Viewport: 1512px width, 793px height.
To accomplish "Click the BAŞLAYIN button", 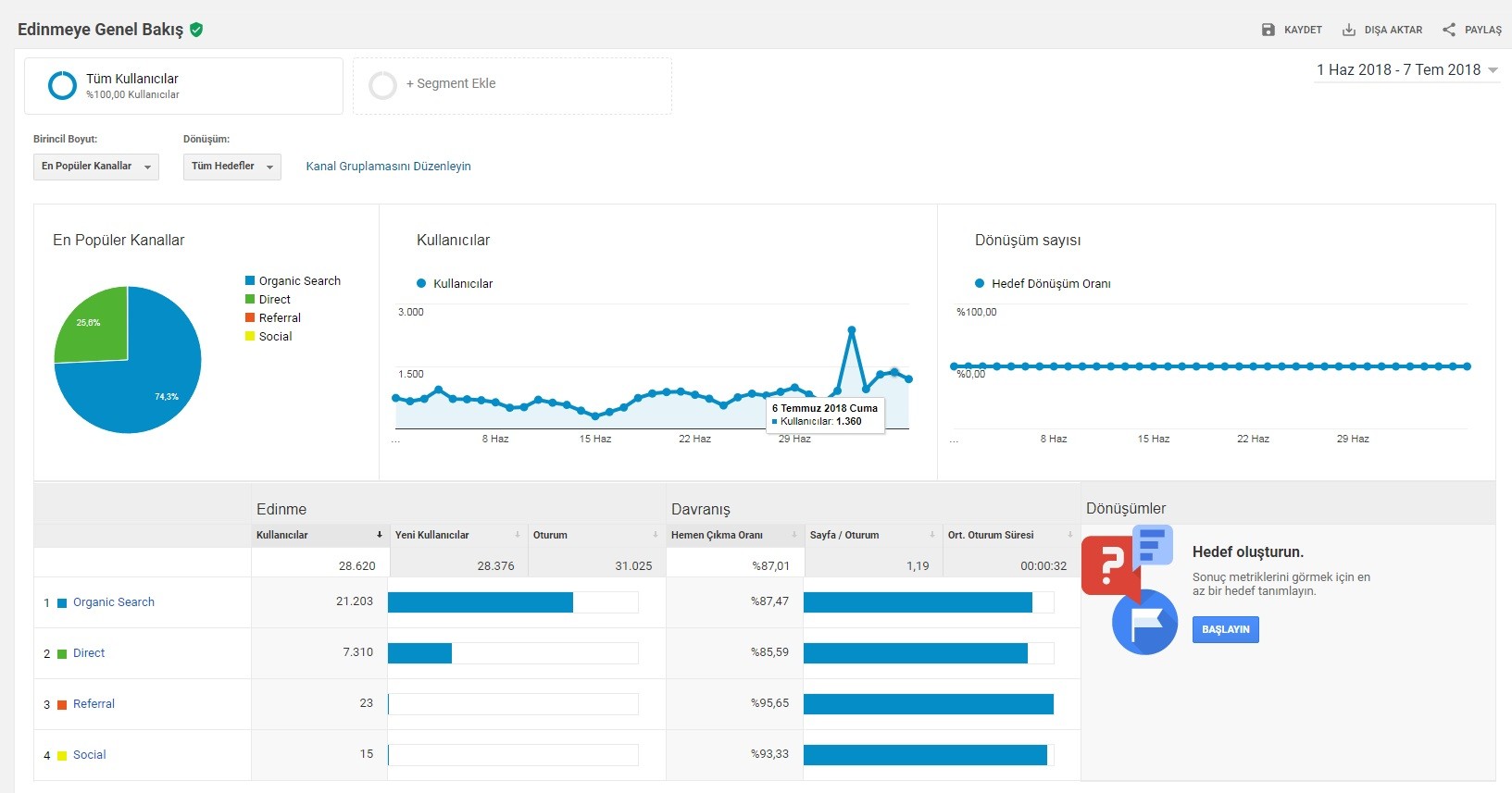I will 1226,629.
